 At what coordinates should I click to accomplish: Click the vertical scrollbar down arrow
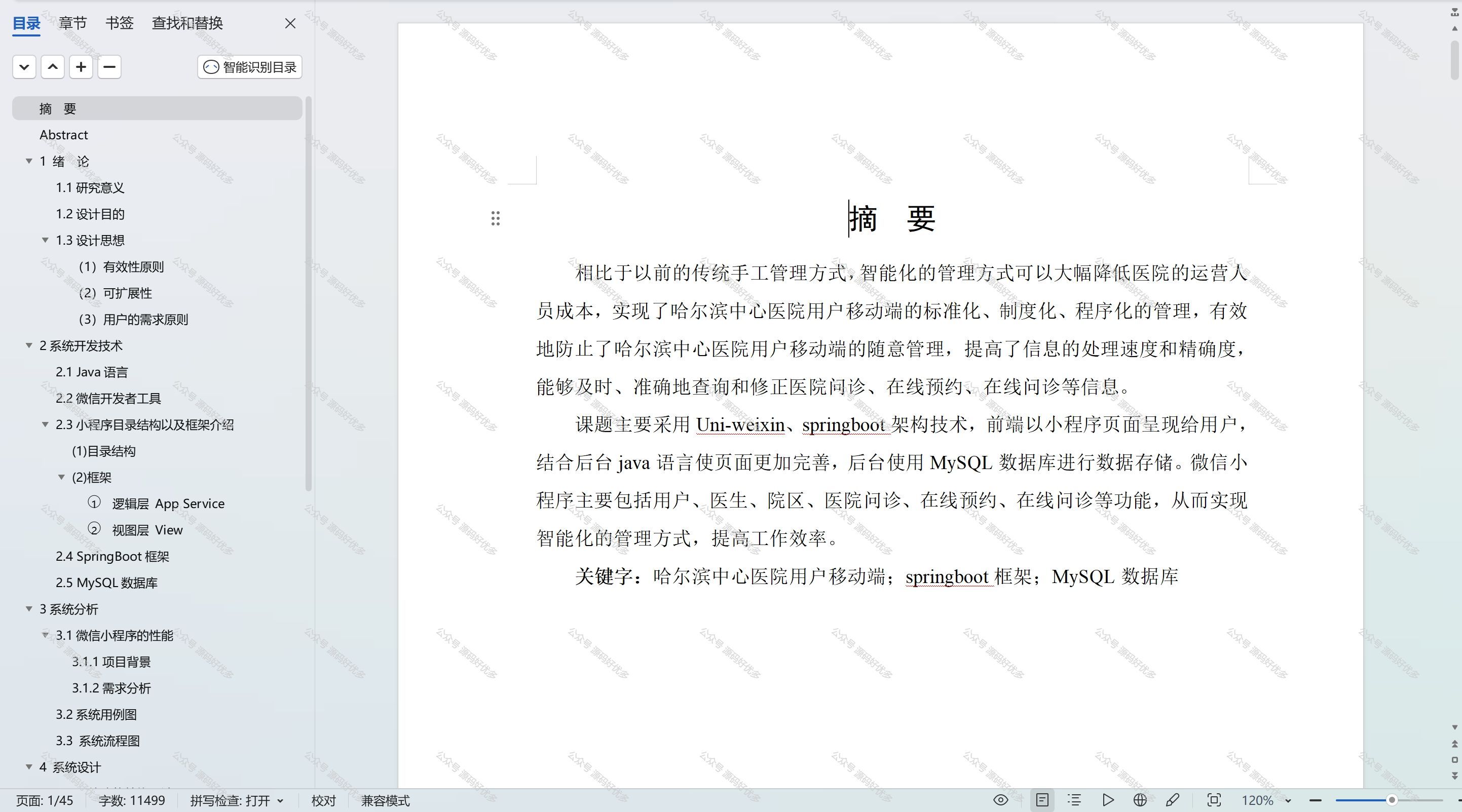pos(1454,727)
